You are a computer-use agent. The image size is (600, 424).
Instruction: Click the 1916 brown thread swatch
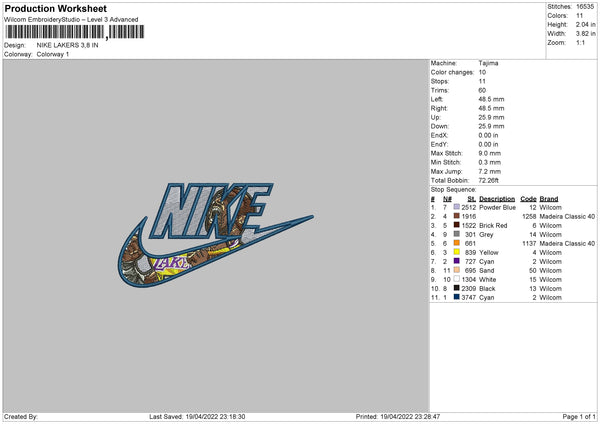(457, 216)
